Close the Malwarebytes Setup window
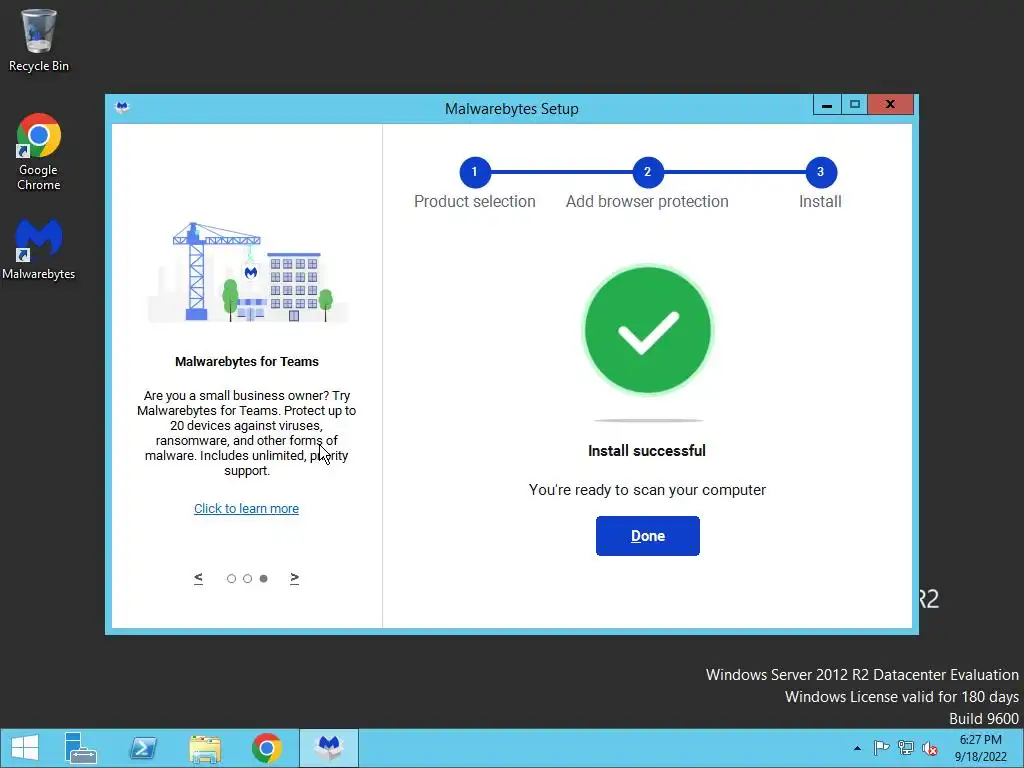The height and width of the screenshot is (768, 1024). coord(890,104)
